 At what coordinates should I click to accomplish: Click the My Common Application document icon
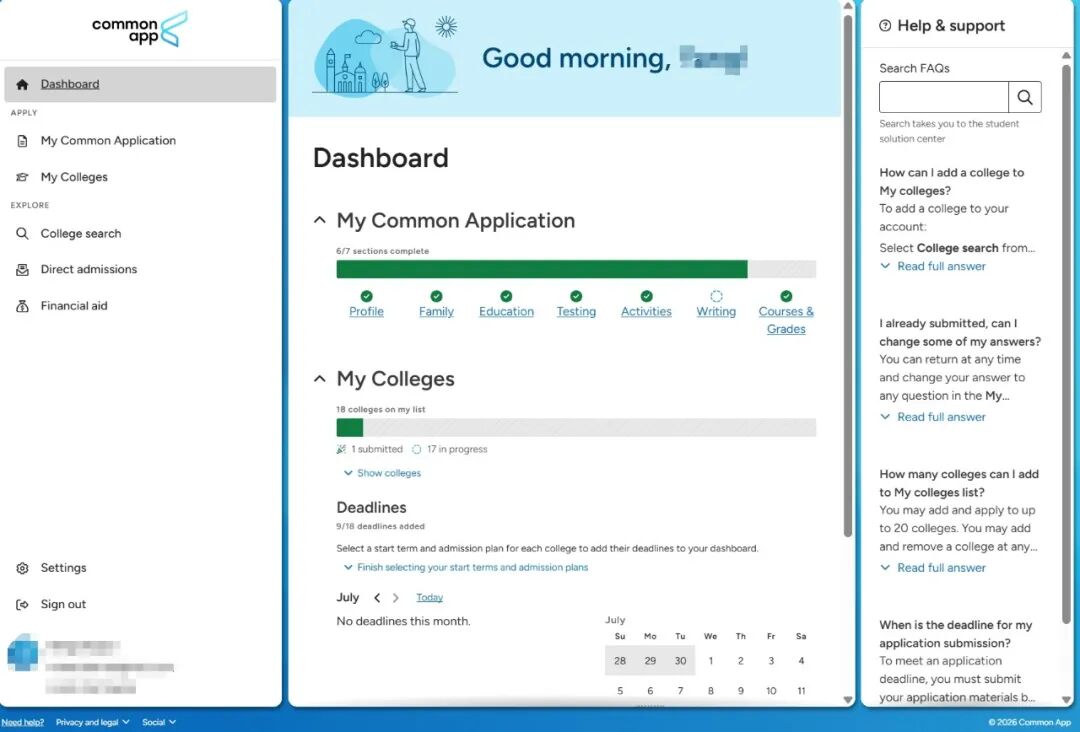(22, 140)
